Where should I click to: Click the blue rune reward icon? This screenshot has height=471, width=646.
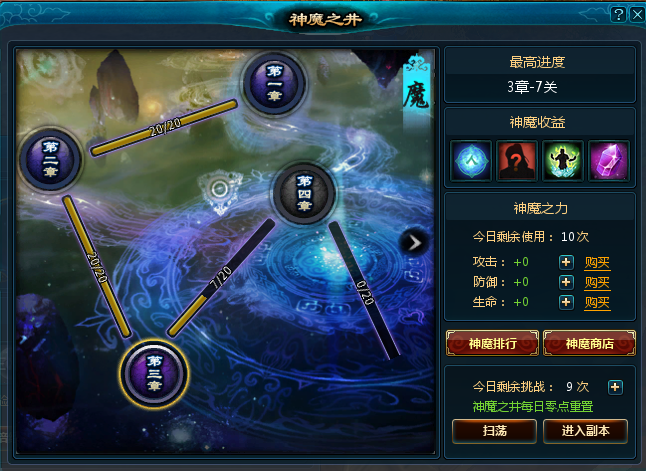[x=471, y=161]
